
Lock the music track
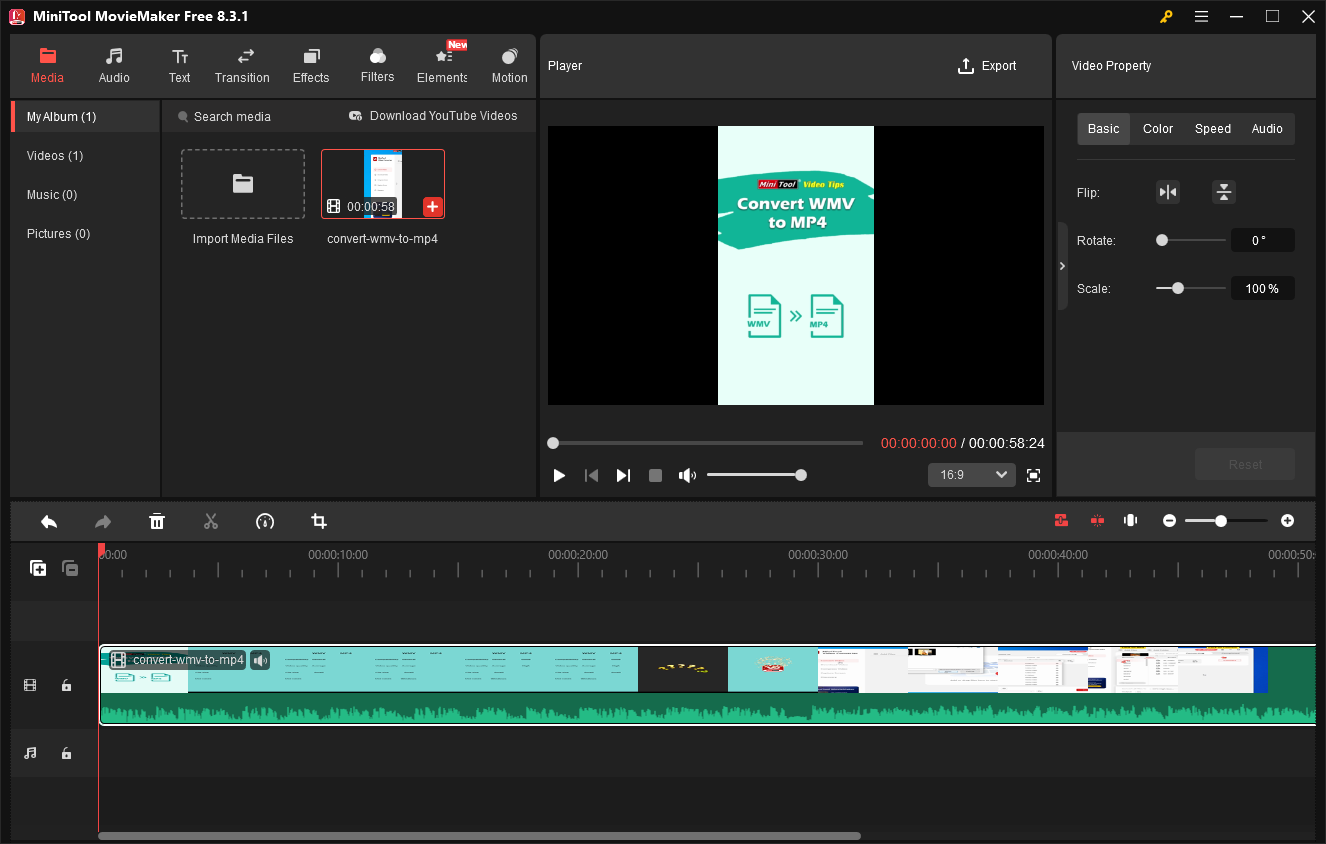[66, 753]
